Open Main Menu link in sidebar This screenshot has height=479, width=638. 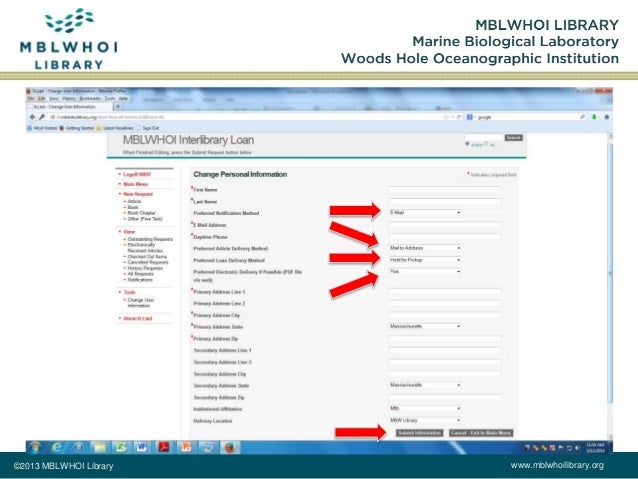[135, 184]
